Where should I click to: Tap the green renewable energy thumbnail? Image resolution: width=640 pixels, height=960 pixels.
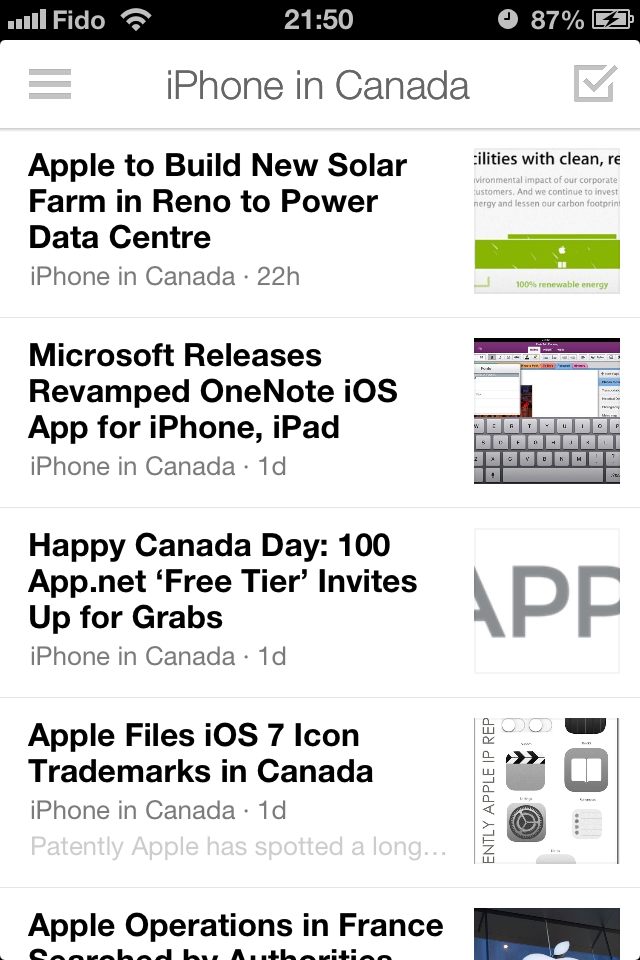coord(547,221)
